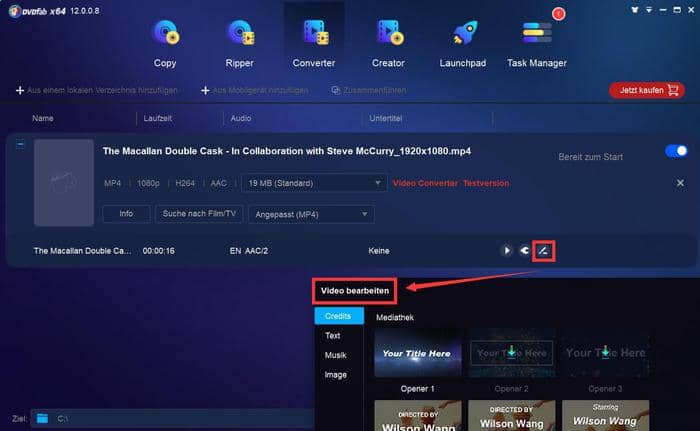Open advanced settings wrench icon
700x431 pixels.
(525, 251)
